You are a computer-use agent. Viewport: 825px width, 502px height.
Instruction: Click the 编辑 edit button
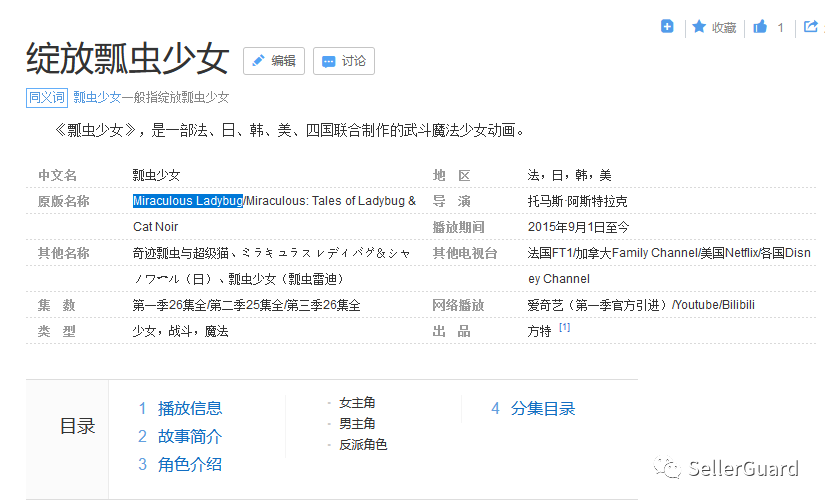274,61
